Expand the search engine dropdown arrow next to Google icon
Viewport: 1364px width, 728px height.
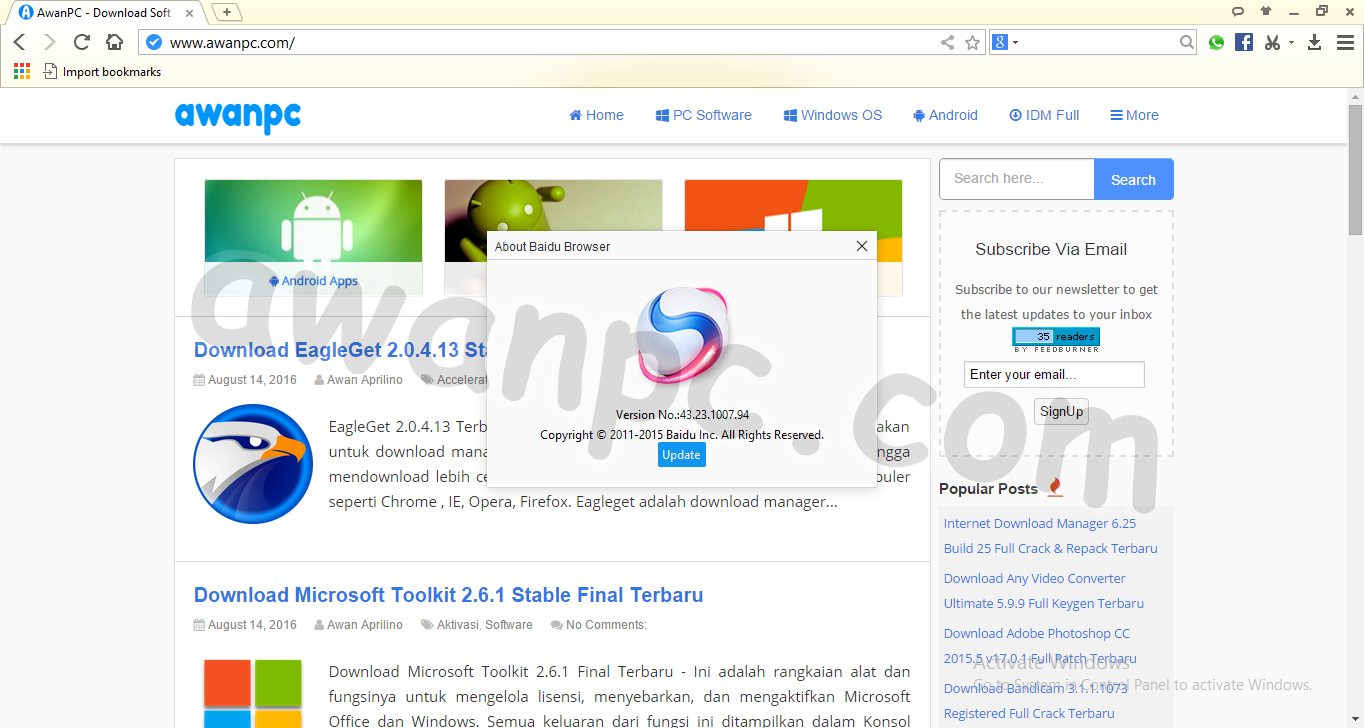click(x=1015, y=42)
